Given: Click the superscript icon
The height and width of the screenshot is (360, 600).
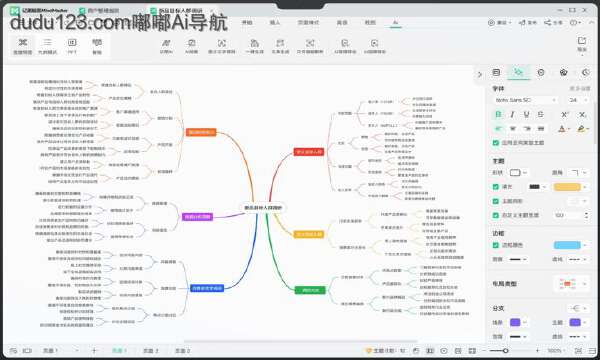Looking at the screenshot, I should click(x=565, y=114).
